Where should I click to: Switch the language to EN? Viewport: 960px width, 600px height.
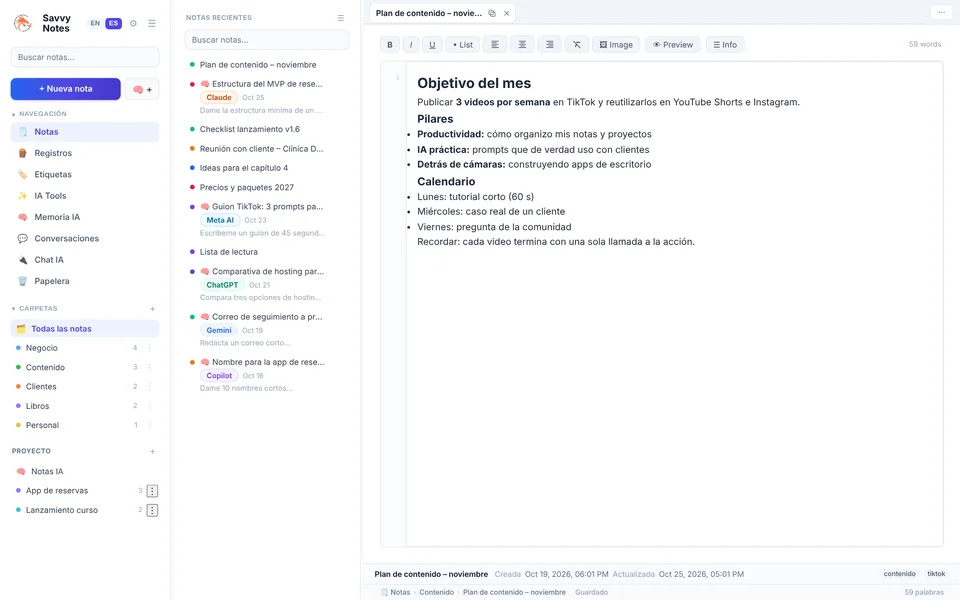[95, 23]
